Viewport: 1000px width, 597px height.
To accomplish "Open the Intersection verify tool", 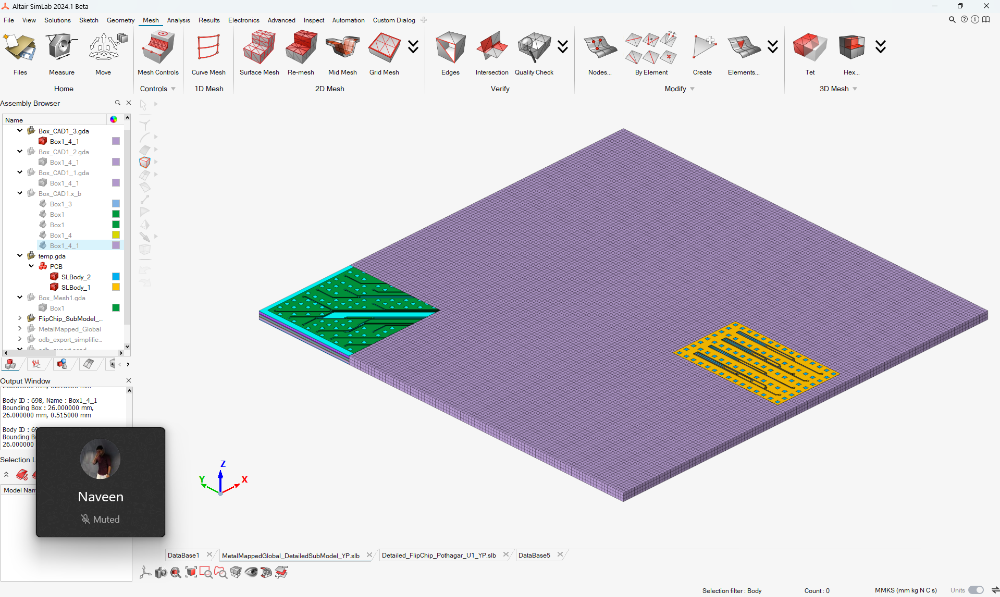I will [x=492, y=54].
